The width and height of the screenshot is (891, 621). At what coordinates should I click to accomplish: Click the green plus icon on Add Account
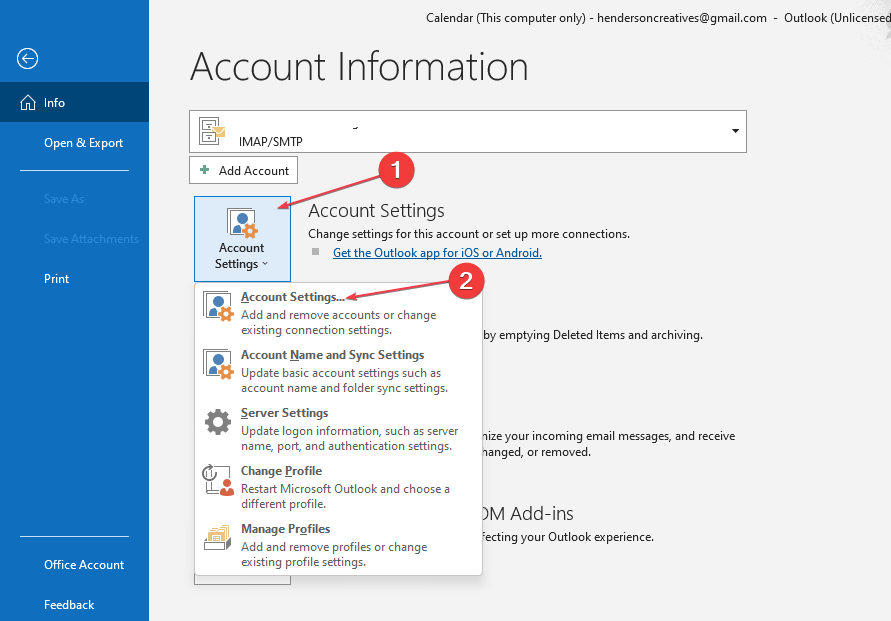pos(205,170)
